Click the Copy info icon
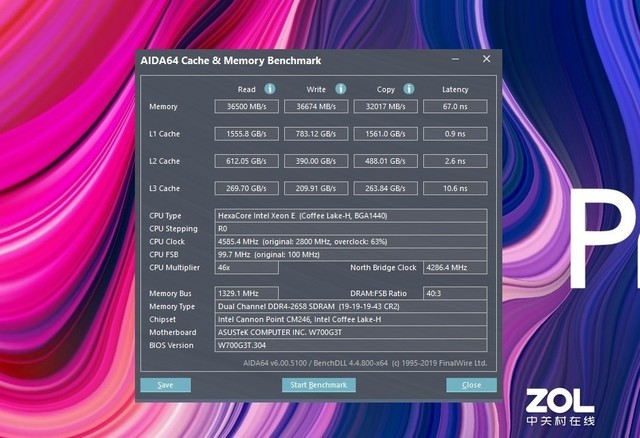This screenshot has width=640, height=438. click(409, 89)
